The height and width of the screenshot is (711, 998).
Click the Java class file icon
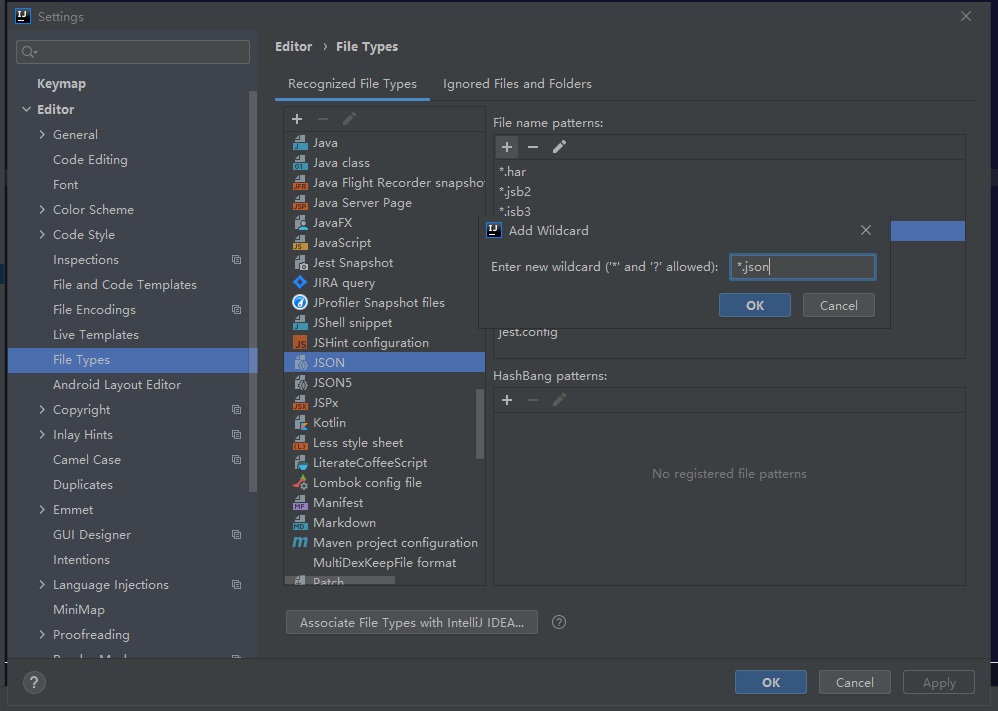click(300, 163)
